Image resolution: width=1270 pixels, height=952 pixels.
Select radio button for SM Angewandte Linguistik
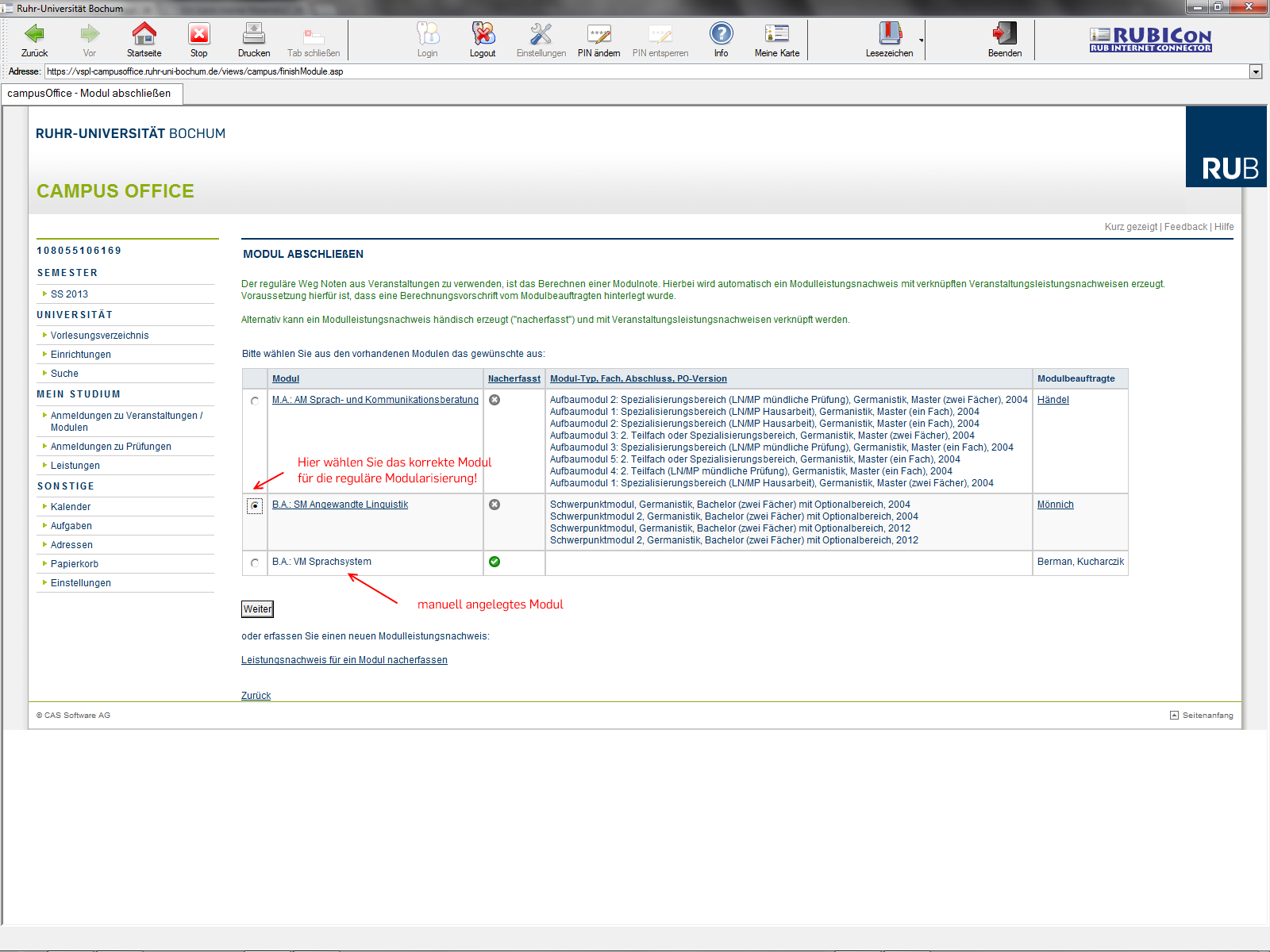[x=255, y=505]
